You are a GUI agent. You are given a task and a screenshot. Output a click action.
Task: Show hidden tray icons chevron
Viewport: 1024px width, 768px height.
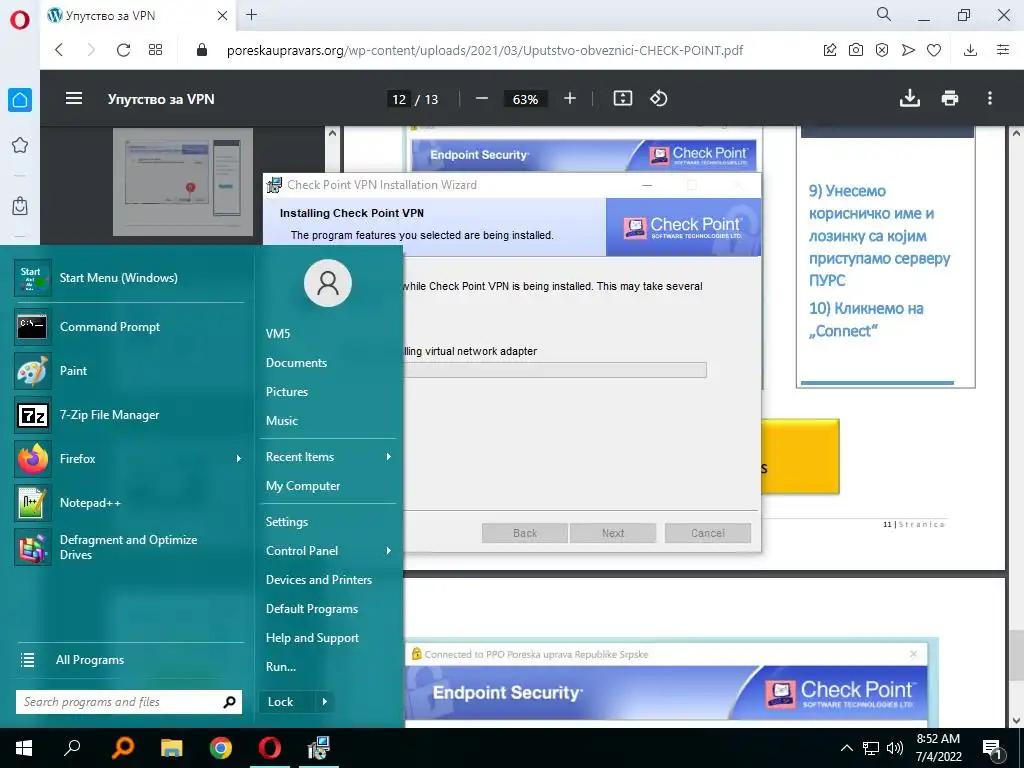pos(846,748)
